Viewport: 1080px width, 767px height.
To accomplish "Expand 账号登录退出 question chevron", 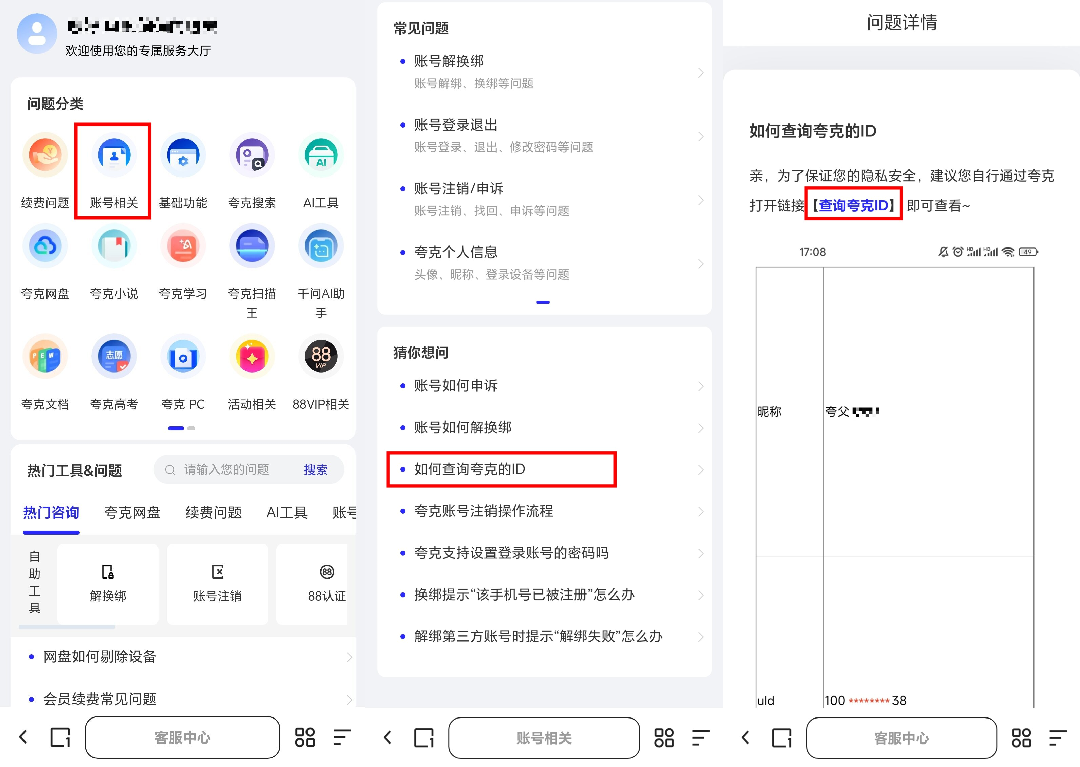I will point(700,136).
